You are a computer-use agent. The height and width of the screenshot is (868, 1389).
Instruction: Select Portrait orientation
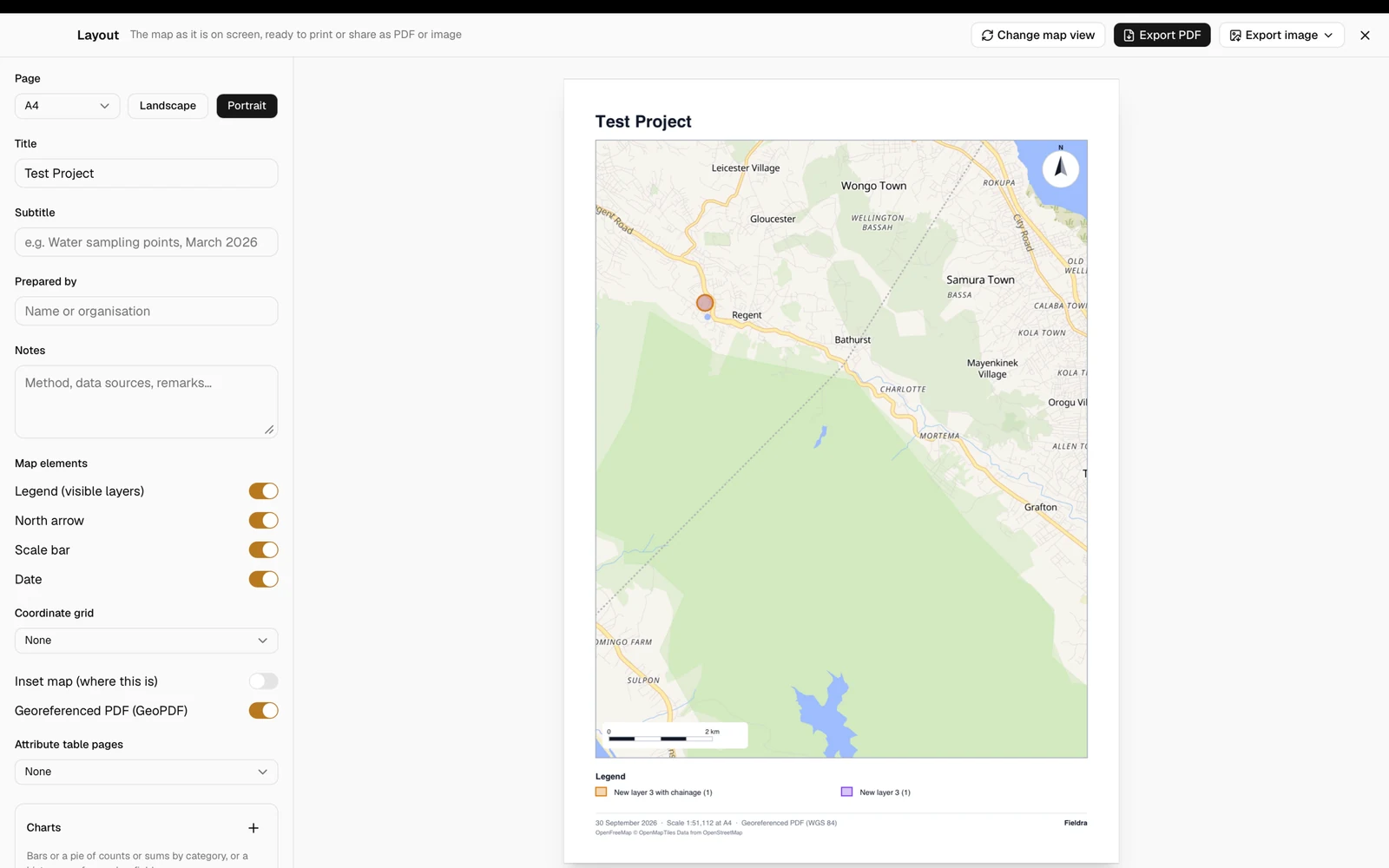(247, 106)
